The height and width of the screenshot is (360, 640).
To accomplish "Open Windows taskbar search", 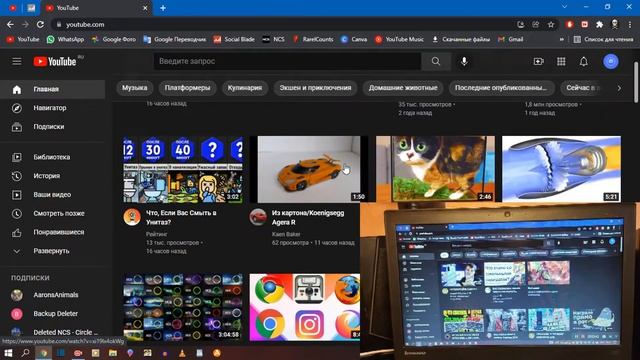I will (x=25, y=353).
